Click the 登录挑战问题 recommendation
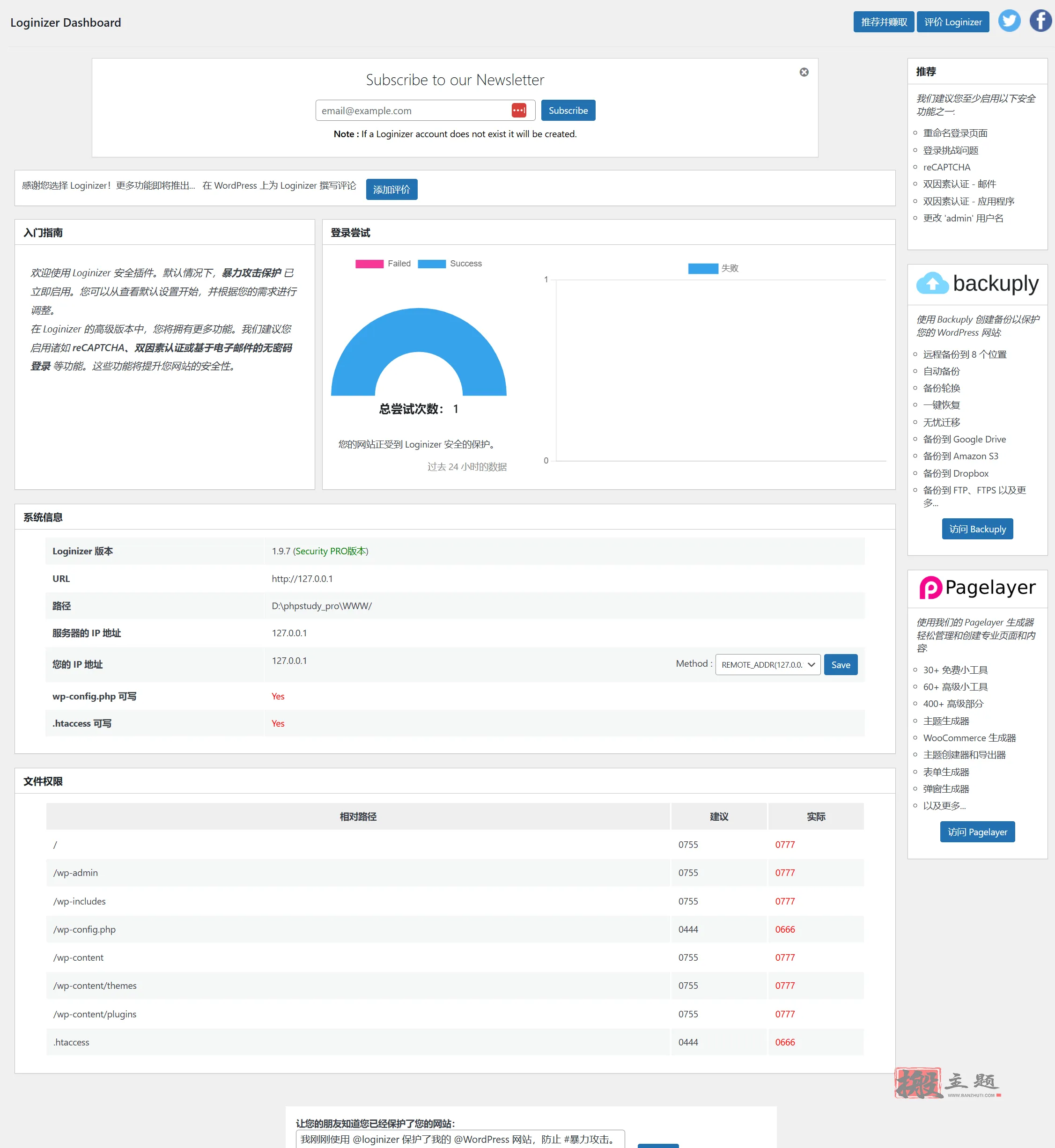Viewport: 1055px width, 1148px height. pyautogui.click(x=951, y=150)
